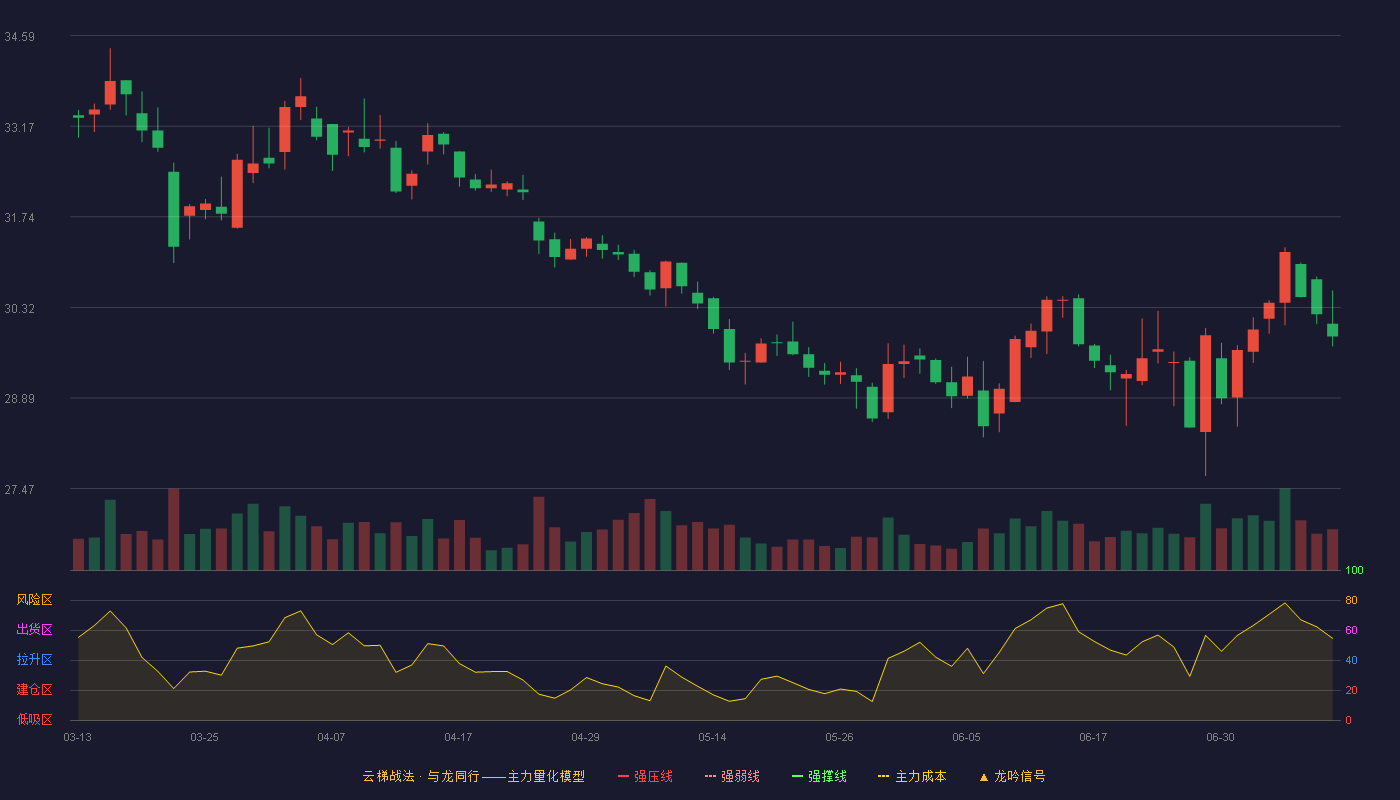The image size is (1400, 800).
Task: Click the green 100 indicator scale value
Action: click(1354, 571)
